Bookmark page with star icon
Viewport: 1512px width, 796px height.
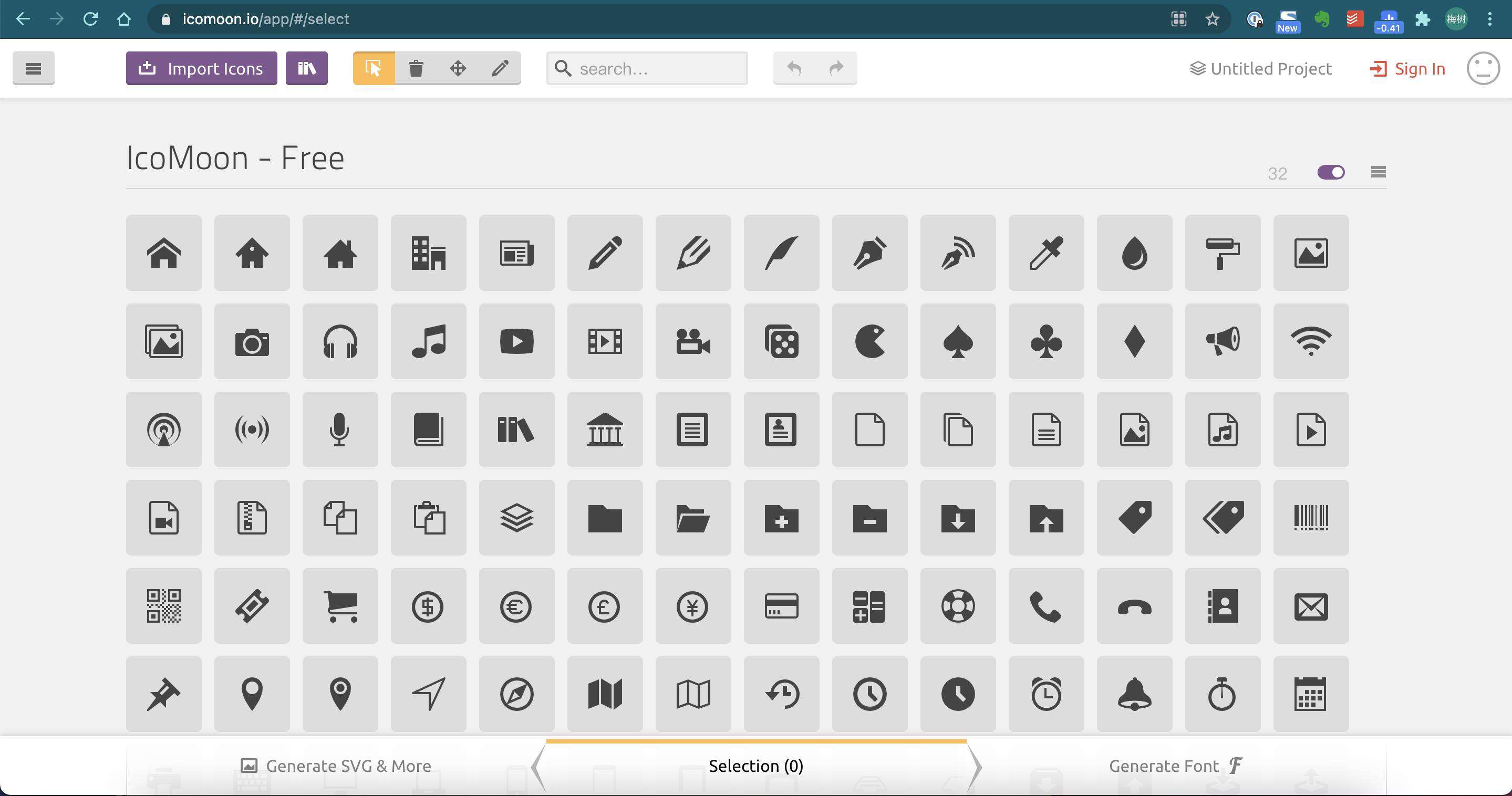click(1212, 19)
